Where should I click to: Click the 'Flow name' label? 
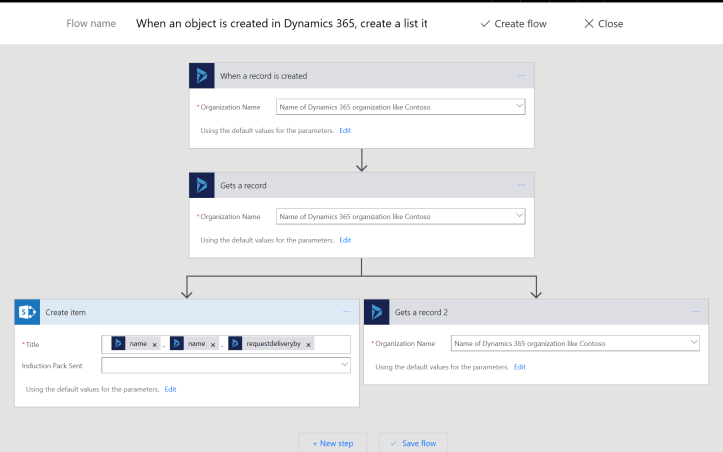(x=91, y=24)
